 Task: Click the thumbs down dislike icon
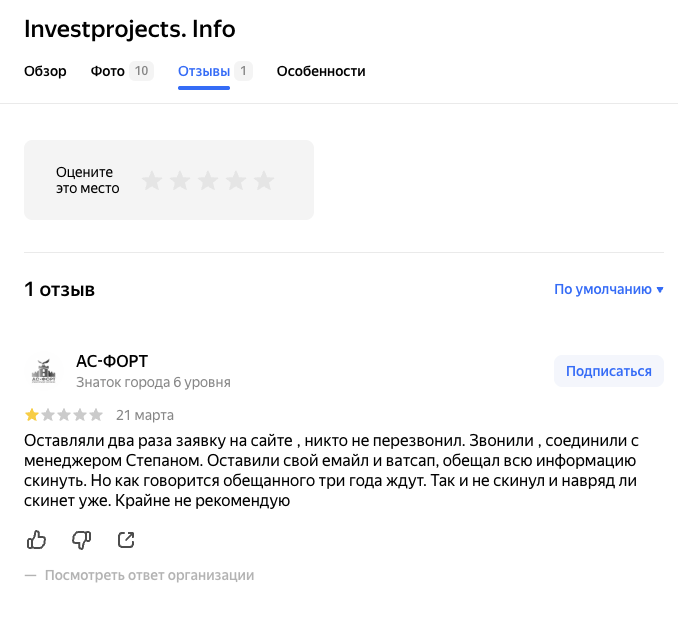coord(81,540)
